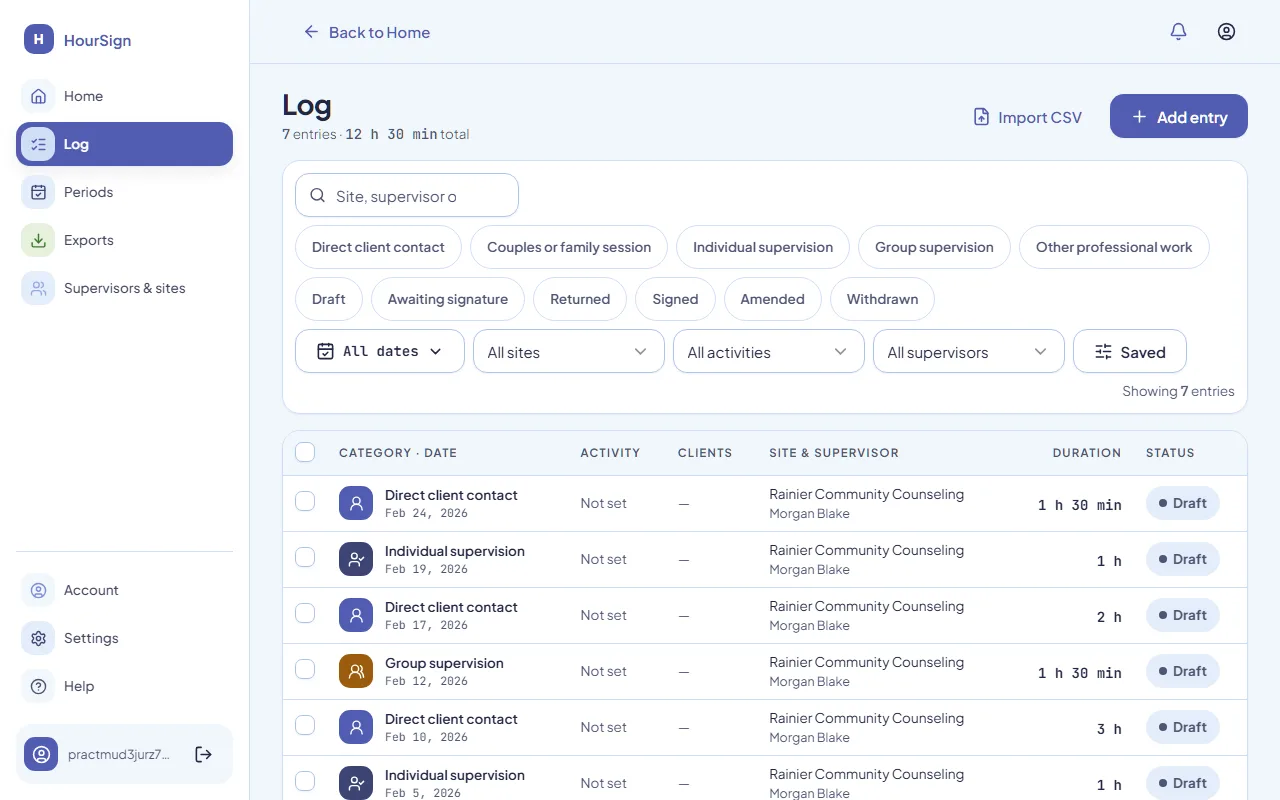Viewport: 1280px width, 800px height.
Task: Click the Add entry button
Action: pyautogui.click(x=1179, y=116)
